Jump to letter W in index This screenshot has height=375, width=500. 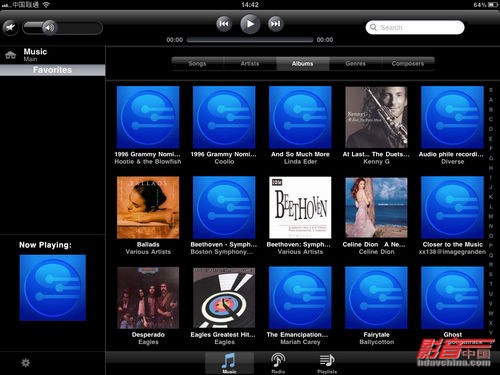491,313
